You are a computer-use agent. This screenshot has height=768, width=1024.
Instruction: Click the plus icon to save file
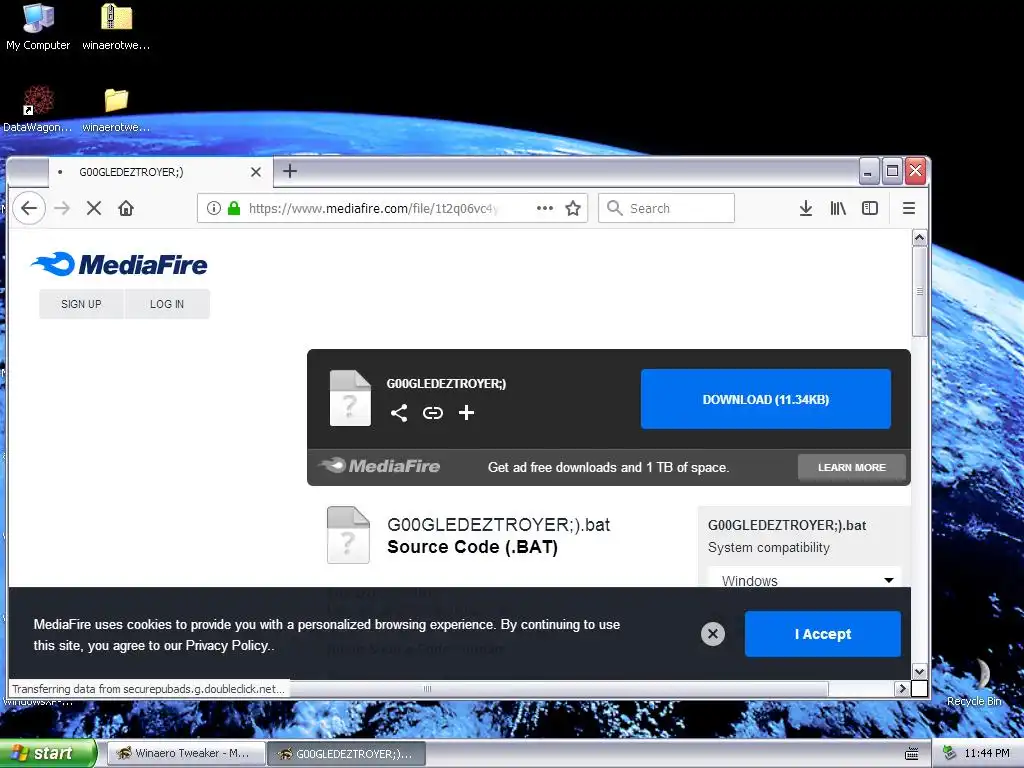[x=466, y=413]
